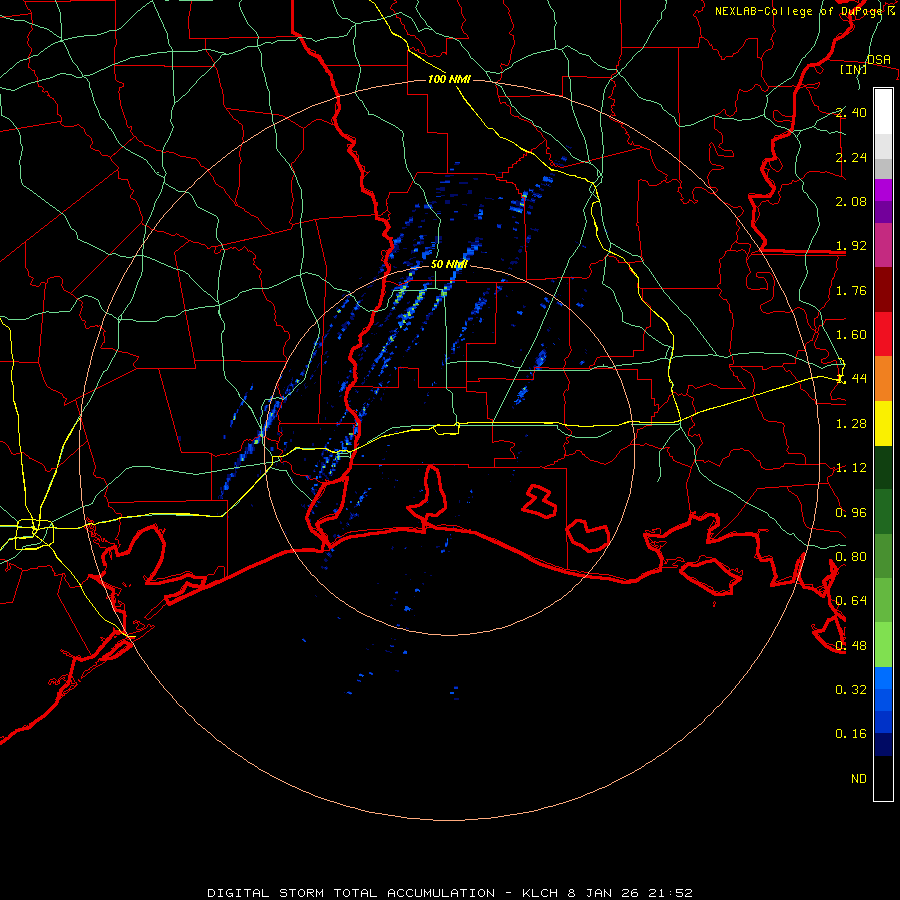Click the 1.12 legend value

click(851, 468)
